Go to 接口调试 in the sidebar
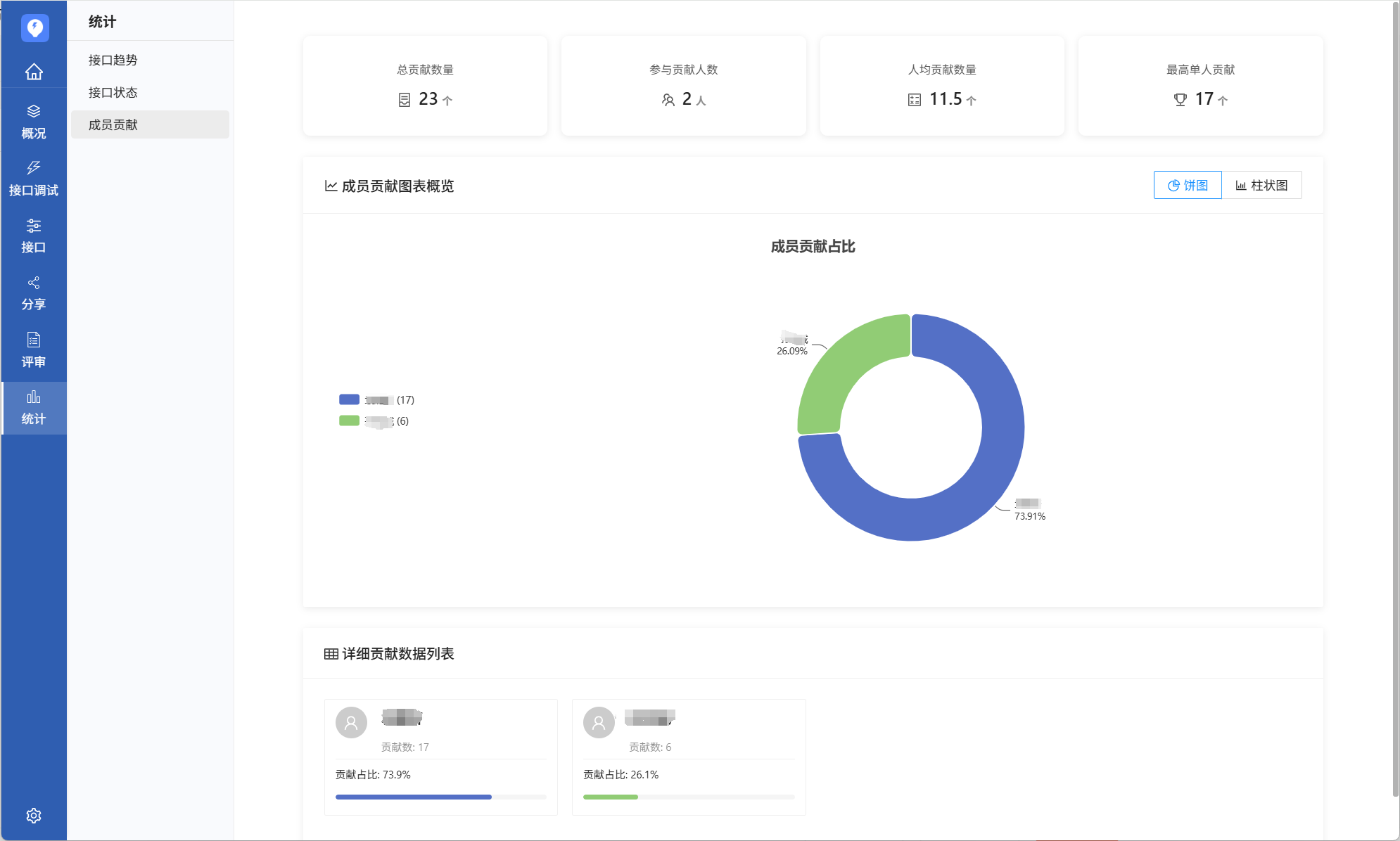1400x841 pixels. point(34,179)
